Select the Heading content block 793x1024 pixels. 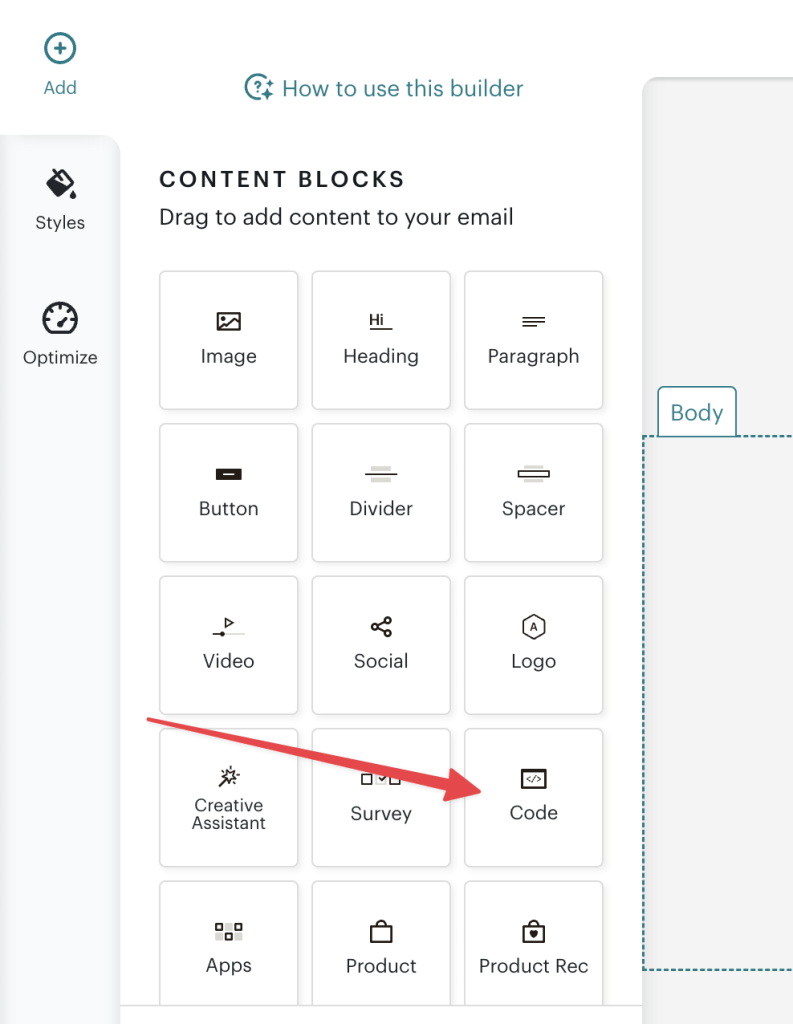pyautogui.click(x=381, y=340)
